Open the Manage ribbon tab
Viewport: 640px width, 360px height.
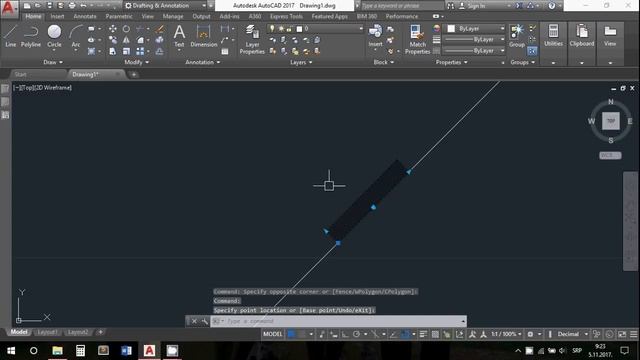coord(173,16)
